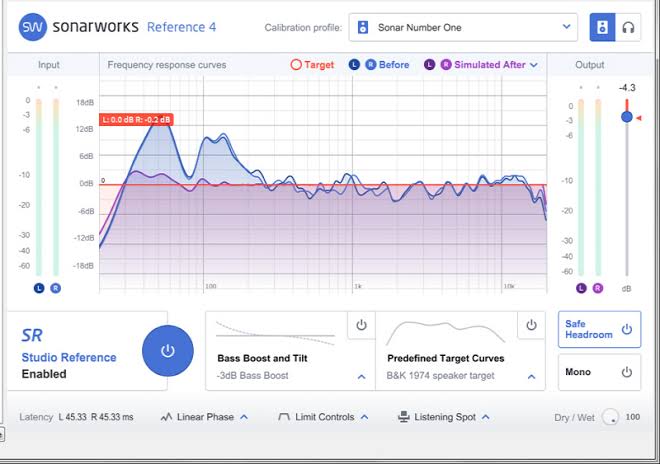Toggle Safe Headroom
The width and height of the screenshot is (660, 464).
point(599,329)
